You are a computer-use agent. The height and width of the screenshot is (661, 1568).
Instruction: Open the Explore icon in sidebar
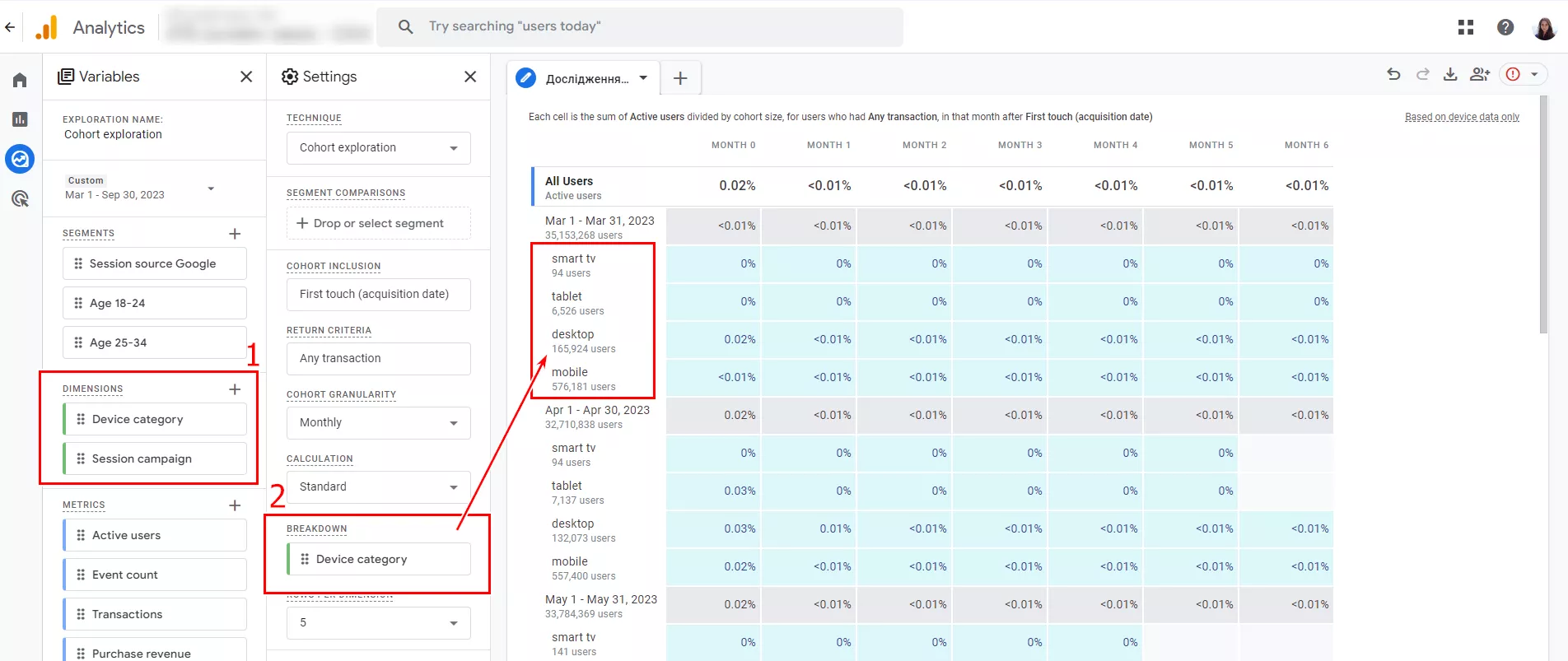(20, 159)
